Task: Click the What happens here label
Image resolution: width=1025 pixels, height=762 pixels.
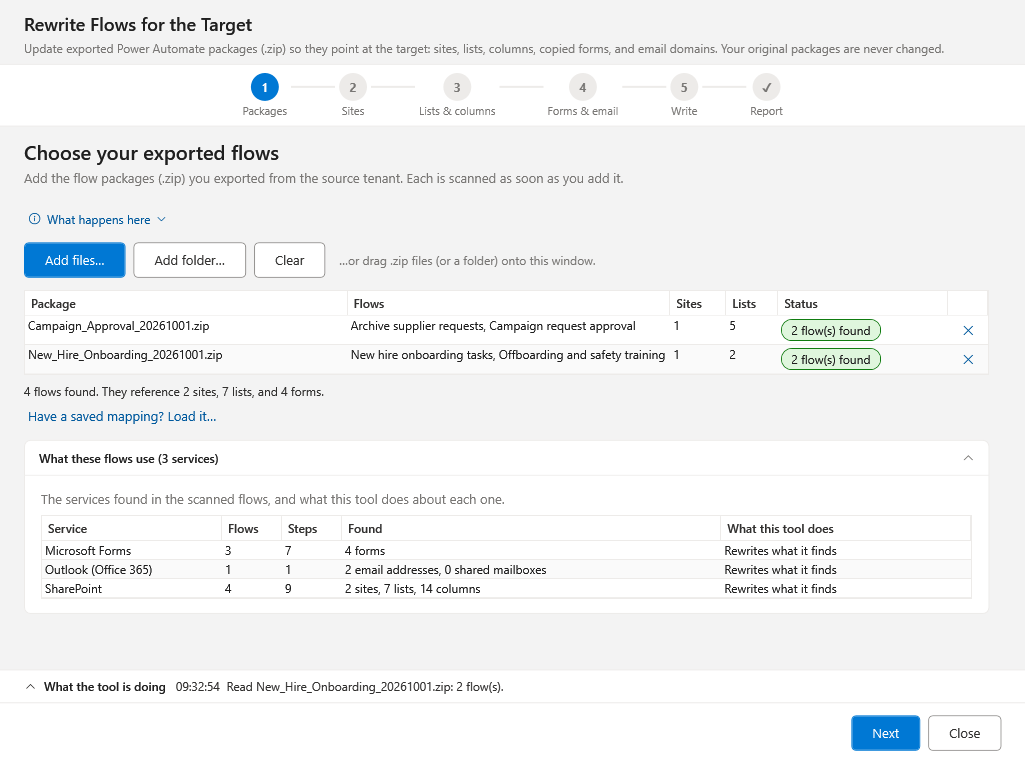Action: [99, 220]
